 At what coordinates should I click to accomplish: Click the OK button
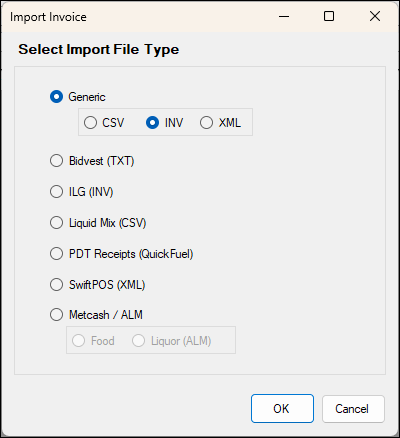pyautogui.click(x=282, y=409)
